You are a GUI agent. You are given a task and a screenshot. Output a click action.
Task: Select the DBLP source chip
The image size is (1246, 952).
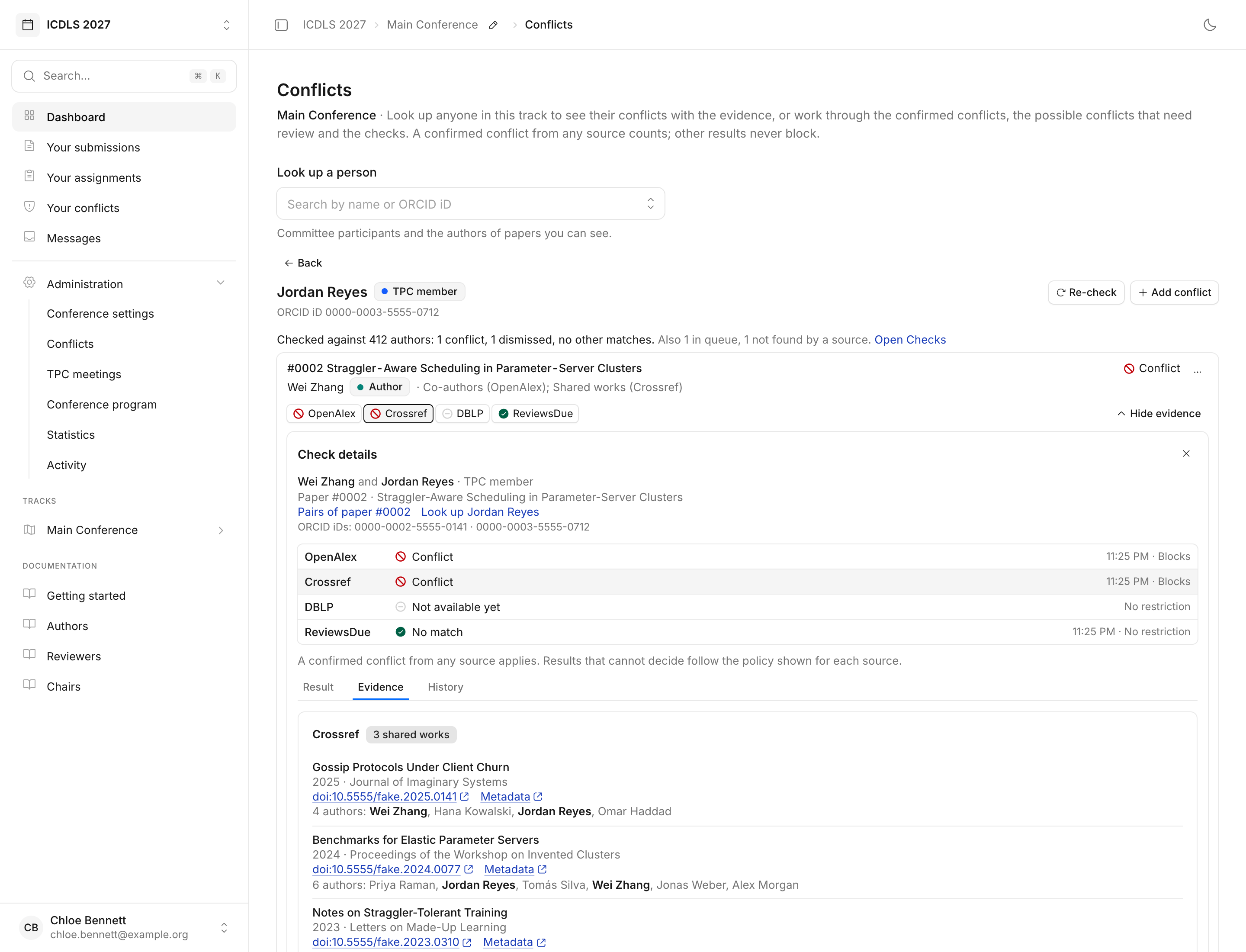click(x=463, y=414)
